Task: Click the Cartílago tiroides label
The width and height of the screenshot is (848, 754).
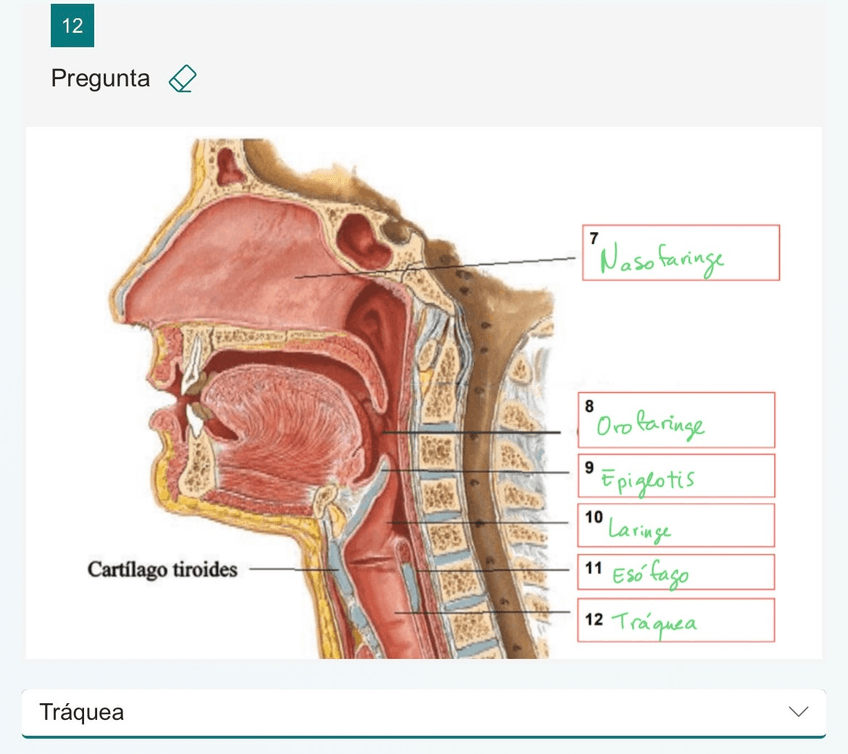Action: [162, 570]
